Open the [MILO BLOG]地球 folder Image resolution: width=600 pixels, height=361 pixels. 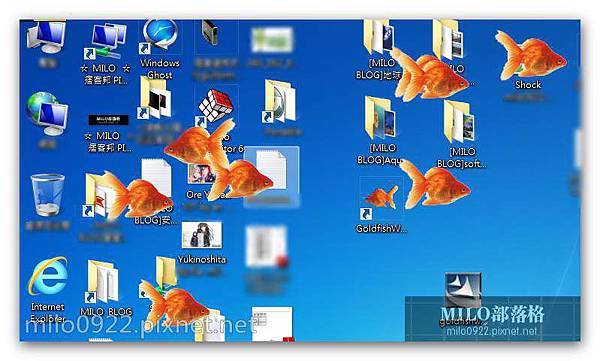coord(379,38)
